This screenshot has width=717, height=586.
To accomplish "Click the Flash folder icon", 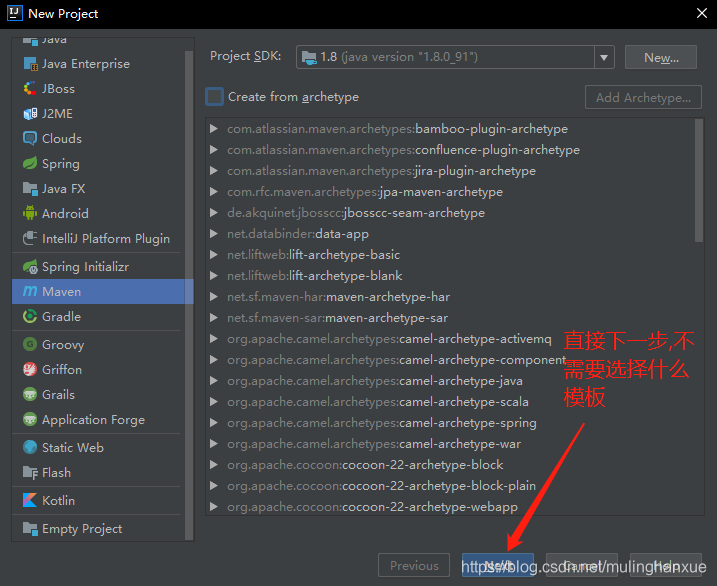I will pos(30,472).
